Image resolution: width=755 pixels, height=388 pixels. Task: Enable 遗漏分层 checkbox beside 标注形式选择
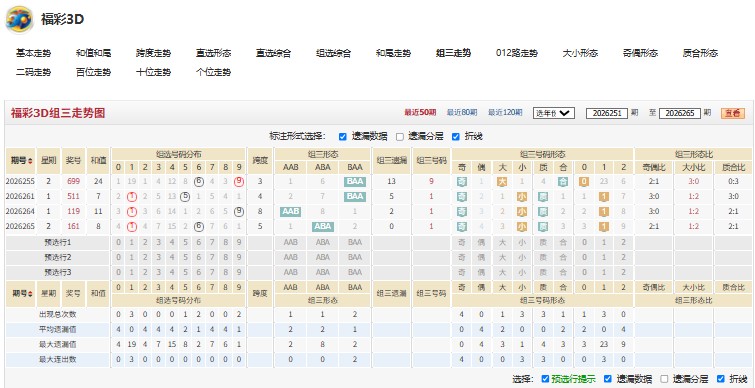coord(400,137)
